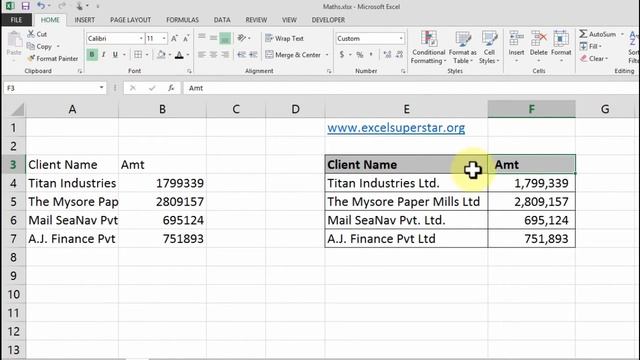The image size is (640, 360).
Task: Set Top Align for cell text
Action: [202, 38]
